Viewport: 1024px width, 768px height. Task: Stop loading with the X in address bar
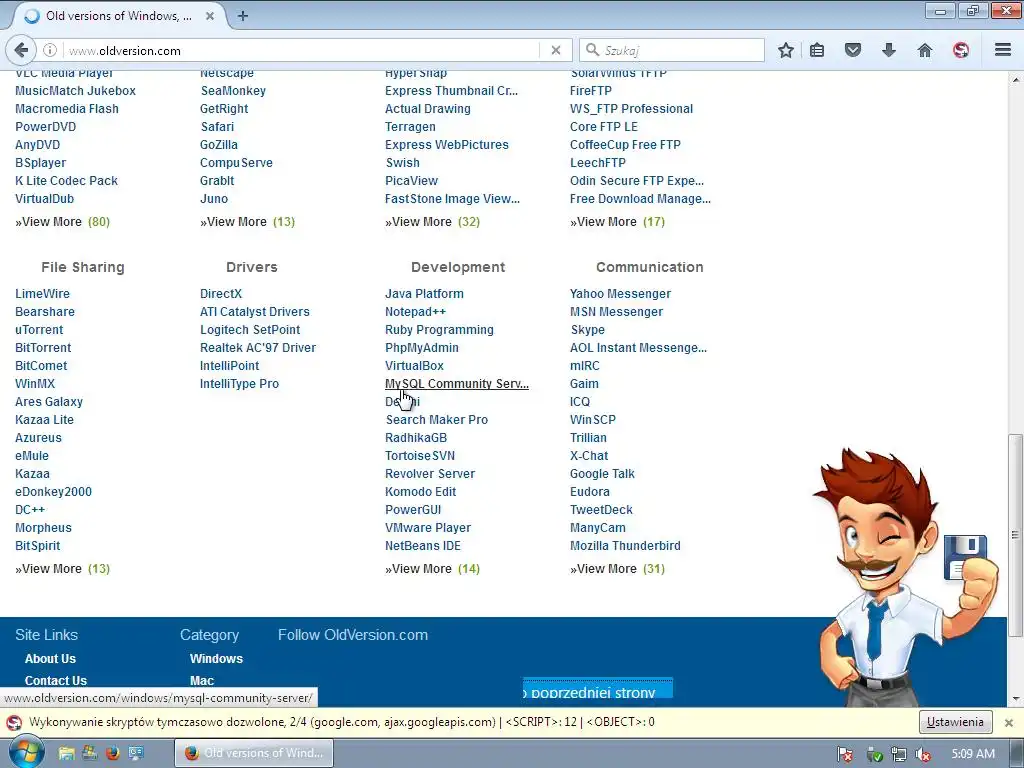(556, 50)
